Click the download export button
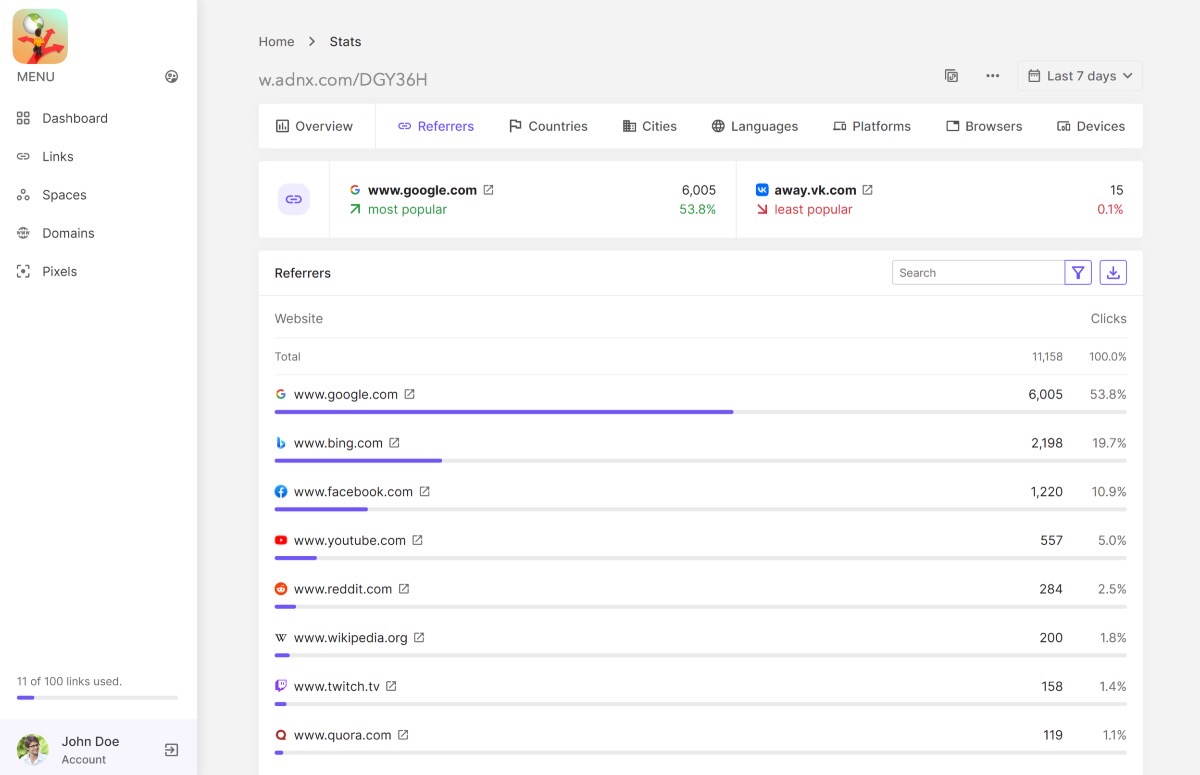The height and width of the screenshot is (775, 1200). click(x=1113, y=273)
